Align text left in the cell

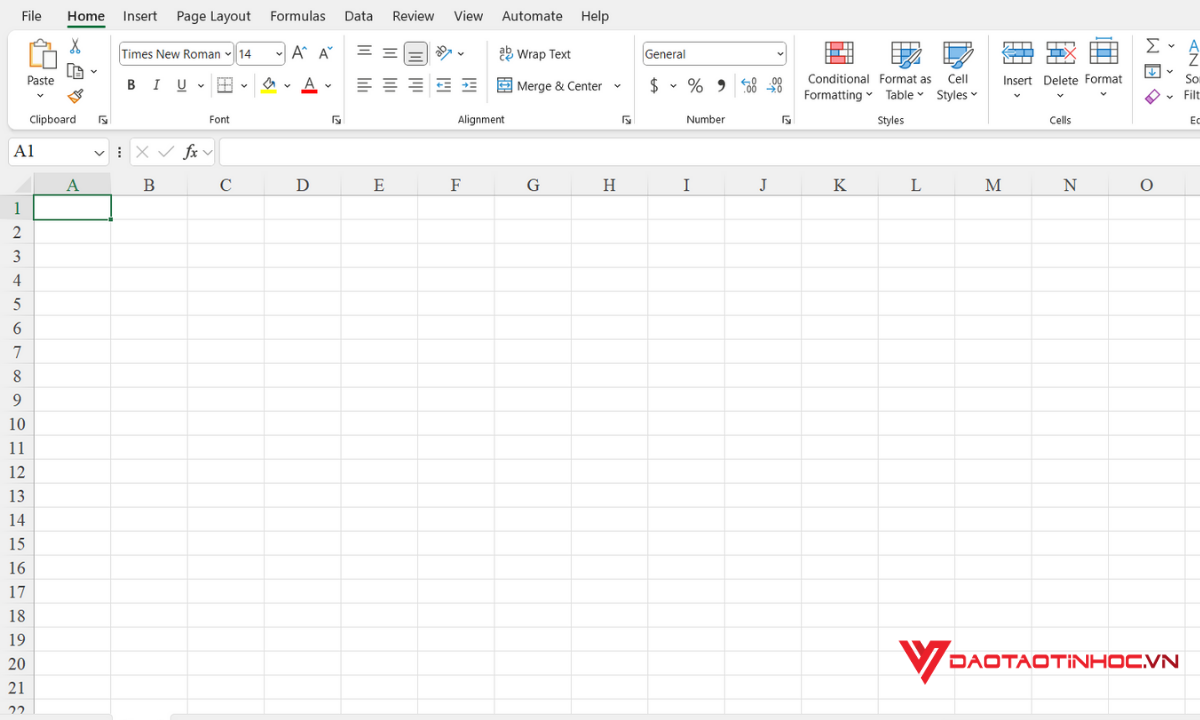[364, 86]
